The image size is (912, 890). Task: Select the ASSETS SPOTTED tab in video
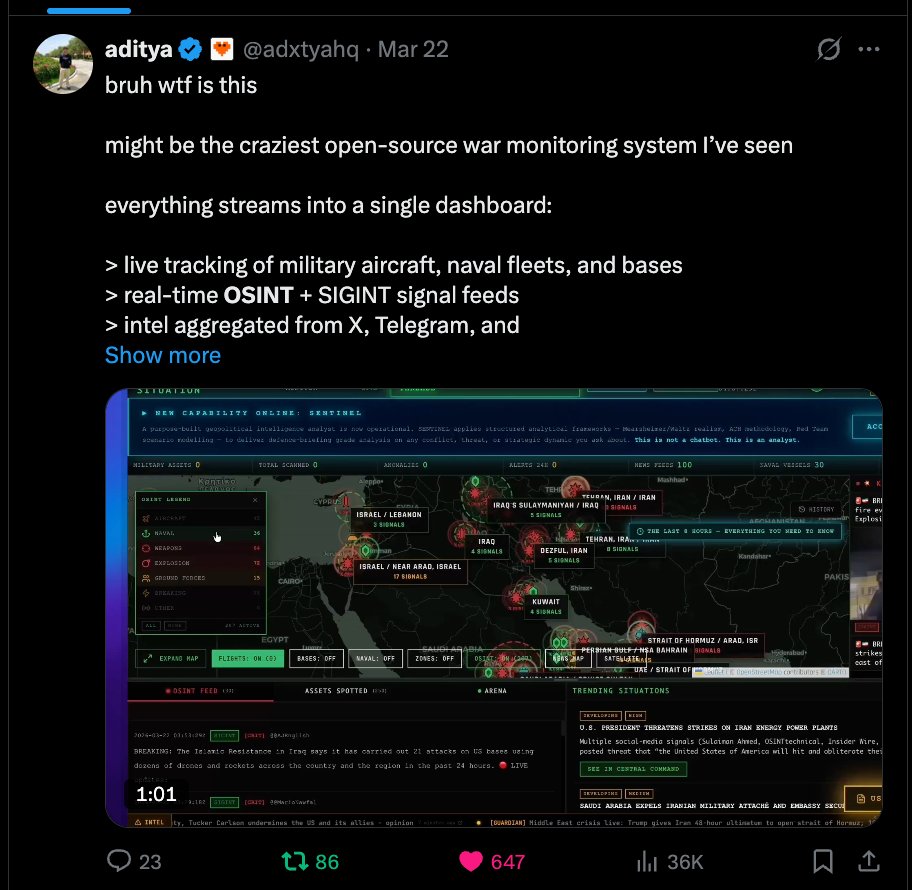345,690
